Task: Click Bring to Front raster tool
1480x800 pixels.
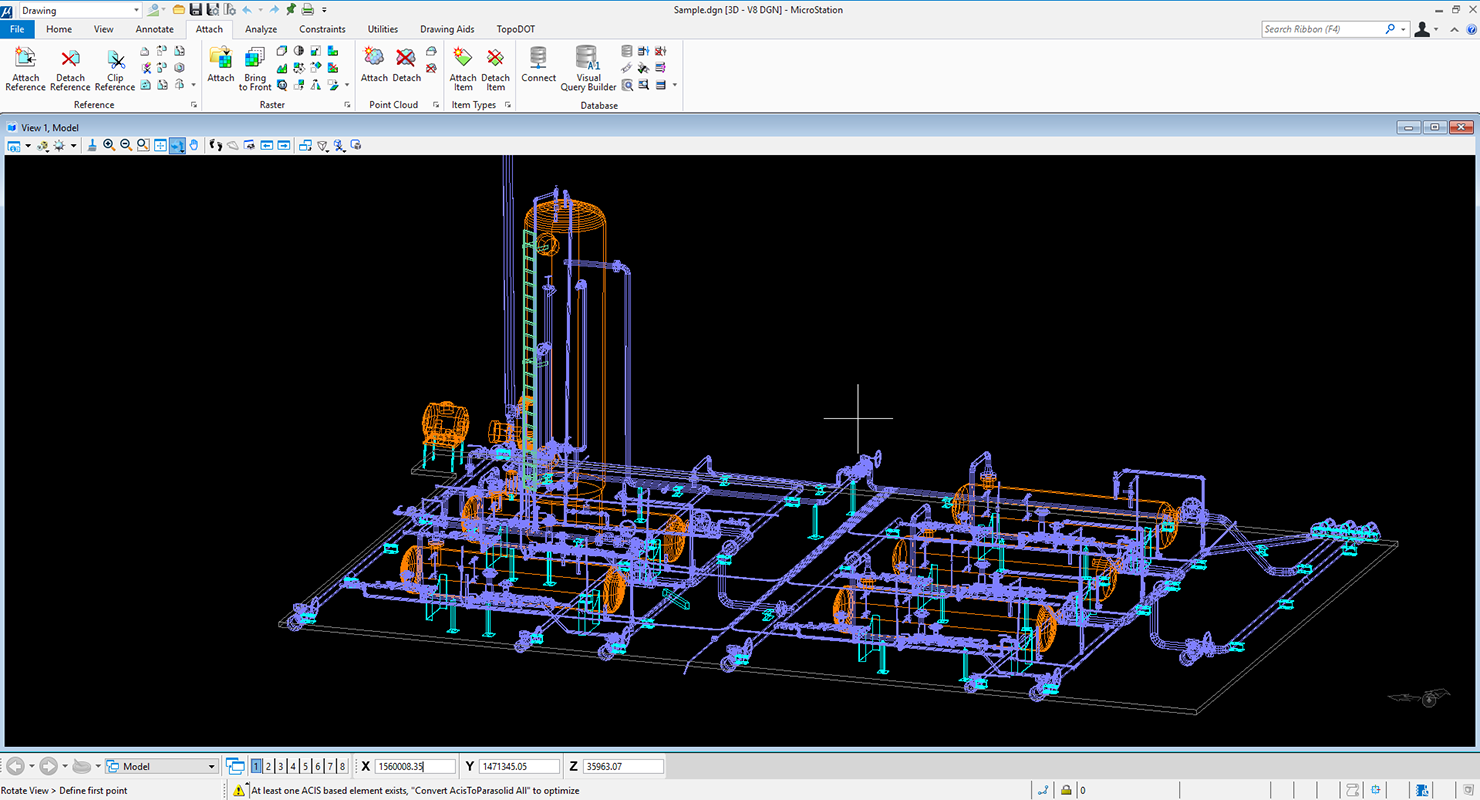Action: pos(255,68)
